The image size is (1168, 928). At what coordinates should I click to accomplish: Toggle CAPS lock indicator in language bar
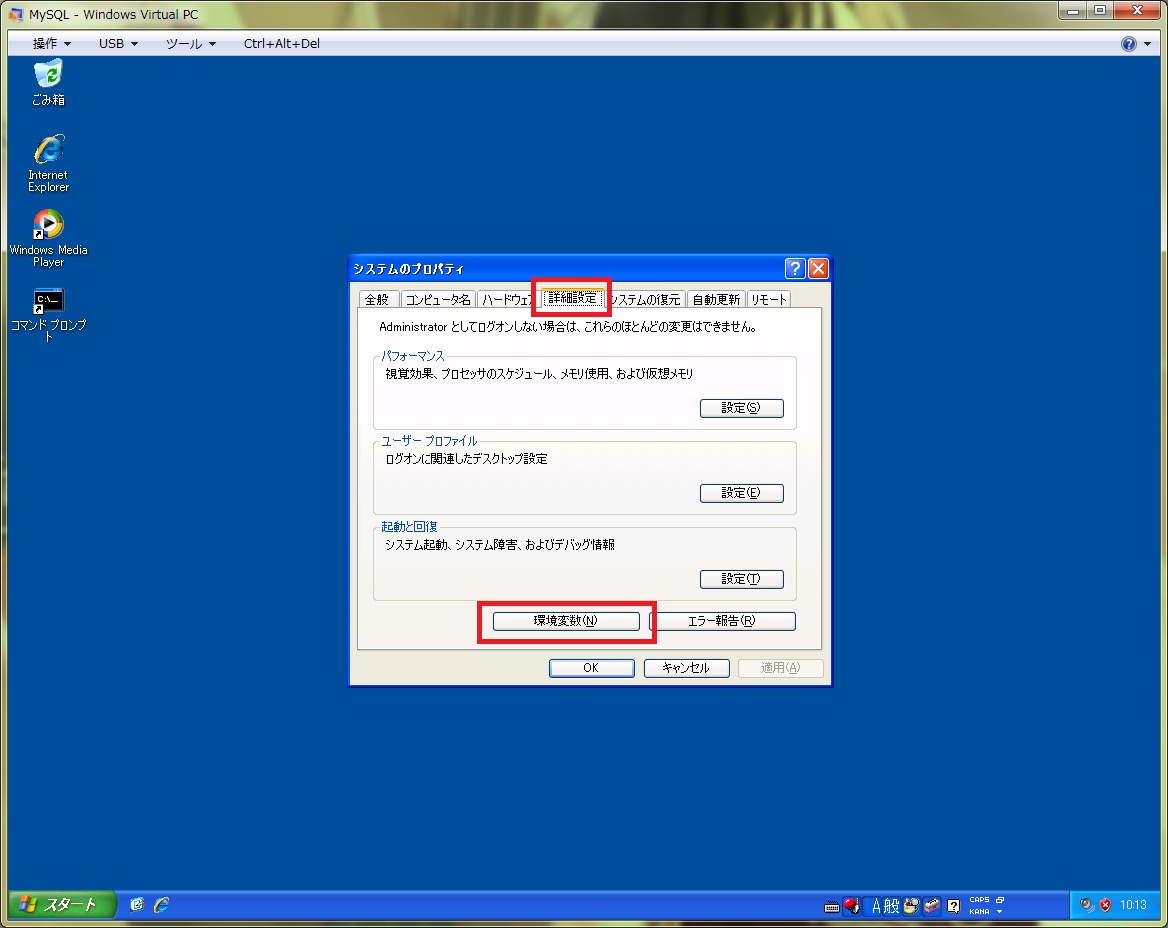979,900
